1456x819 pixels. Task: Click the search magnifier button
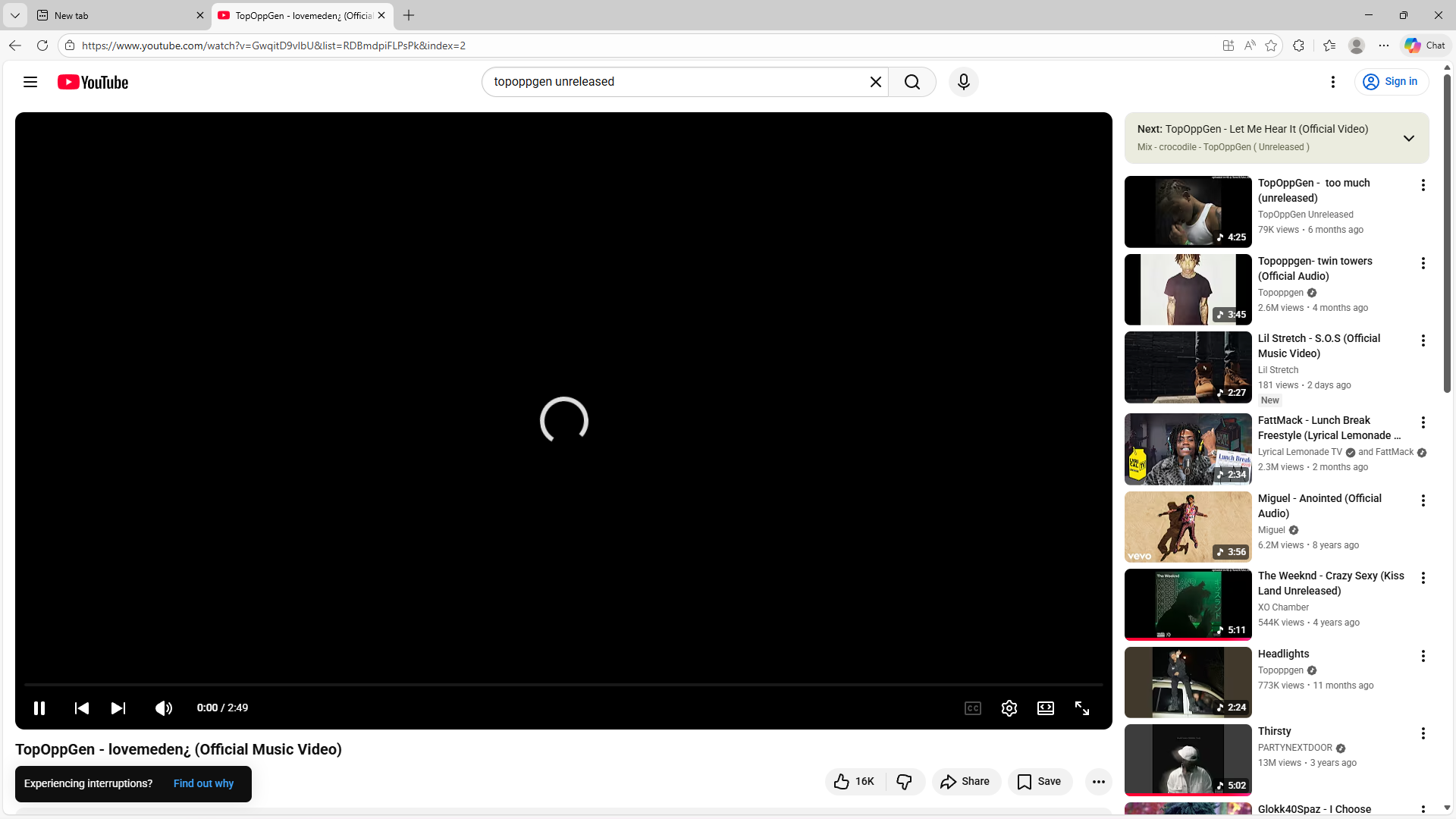coord(912,82)
